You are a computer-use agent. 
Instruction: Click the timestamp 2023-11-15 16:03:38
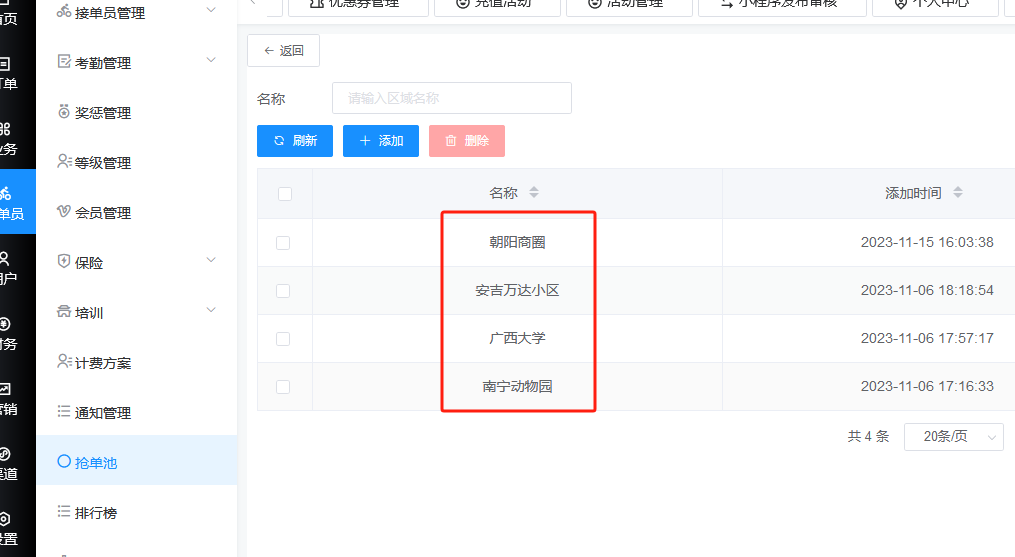[x=927, y=242]
